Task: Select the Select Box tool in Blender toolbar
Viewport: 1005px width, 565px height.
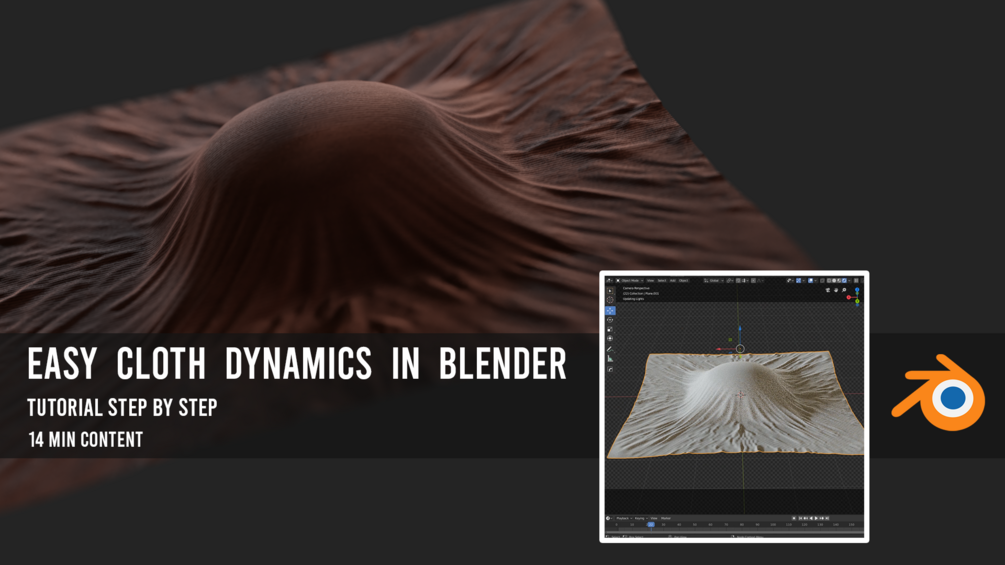Action: pos(610,291)
